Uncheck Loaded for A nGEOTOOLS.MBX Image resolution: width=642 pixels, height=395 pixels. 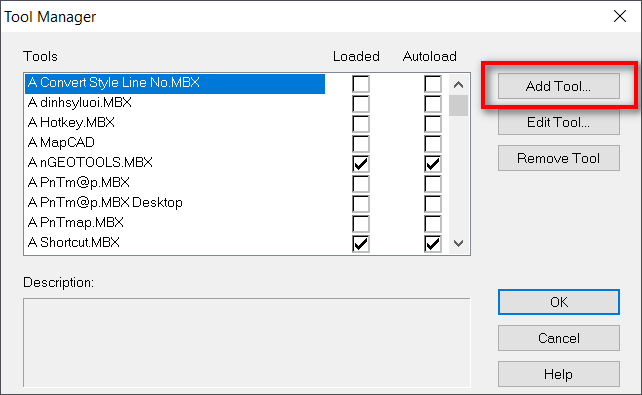pos(361,164)
